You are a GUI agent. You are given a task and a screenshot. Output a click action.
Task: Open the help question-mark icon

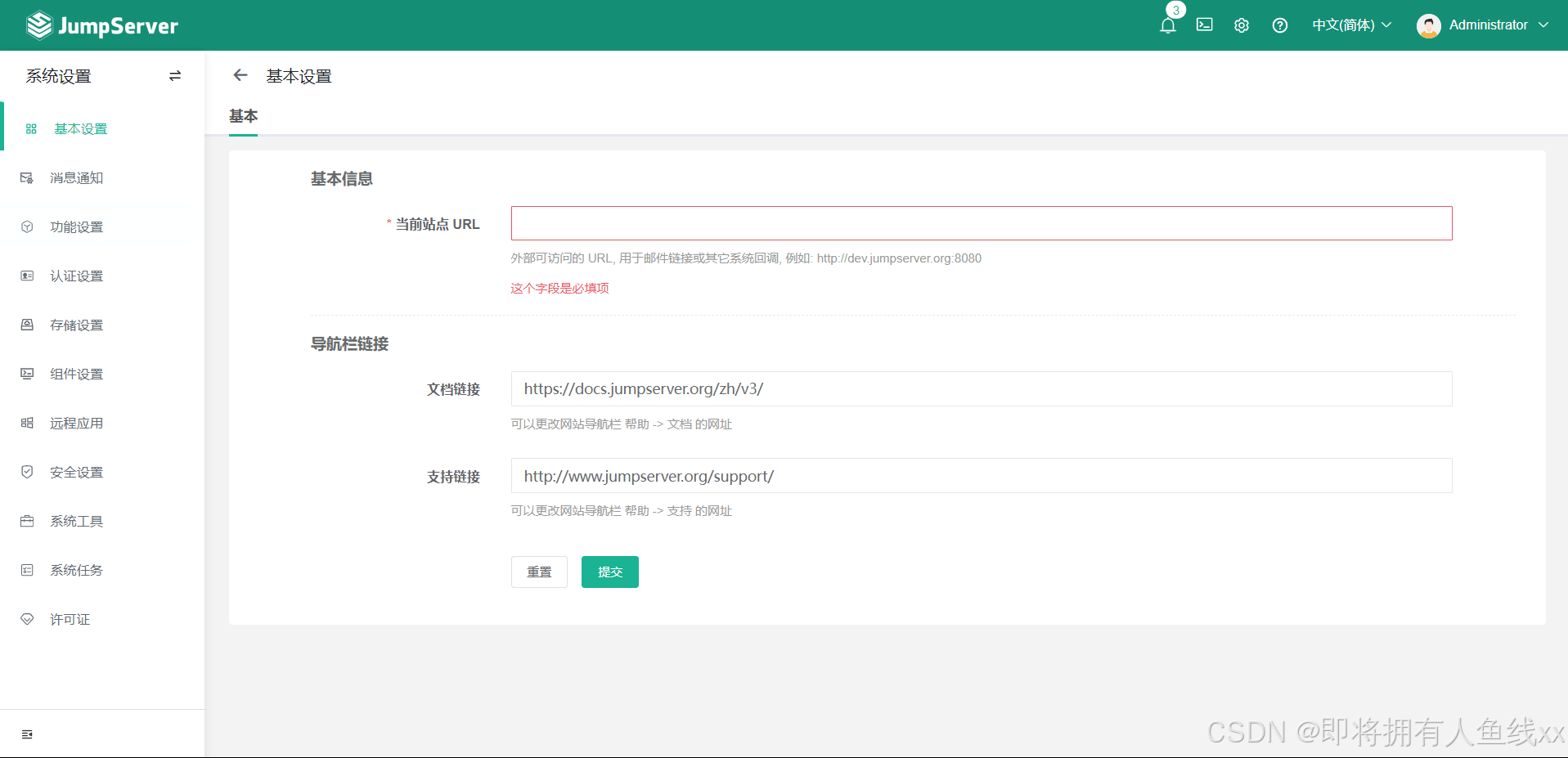coord(1279,25)
